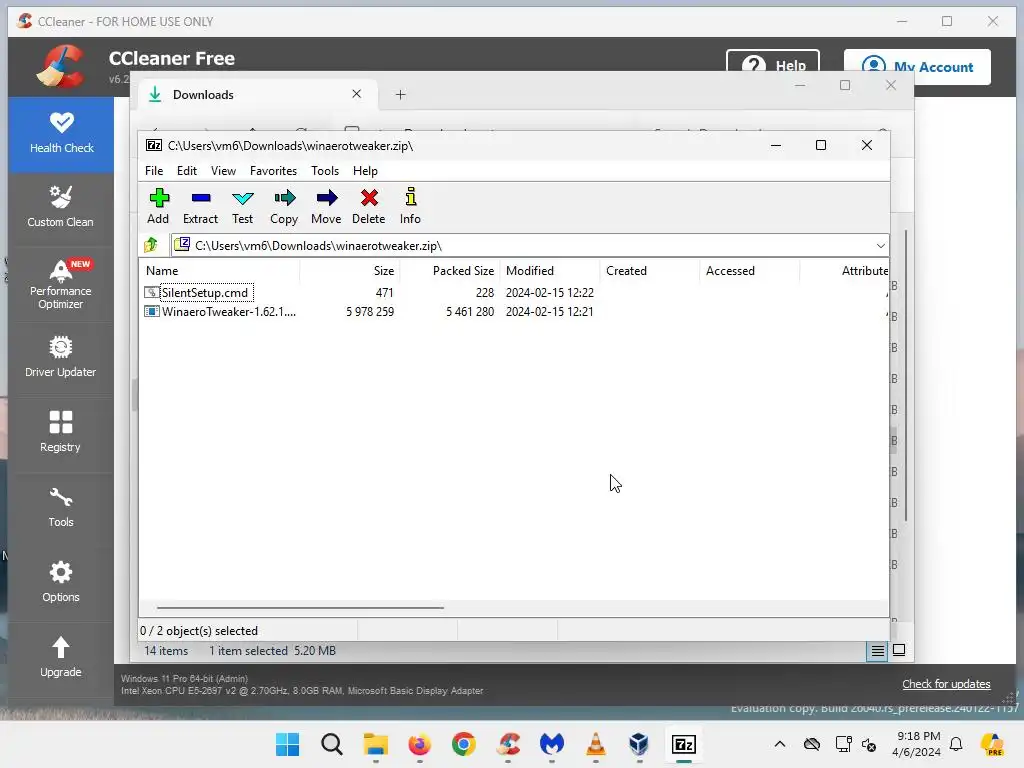Click My Account in CCleaner

click(x=917, y=67)
